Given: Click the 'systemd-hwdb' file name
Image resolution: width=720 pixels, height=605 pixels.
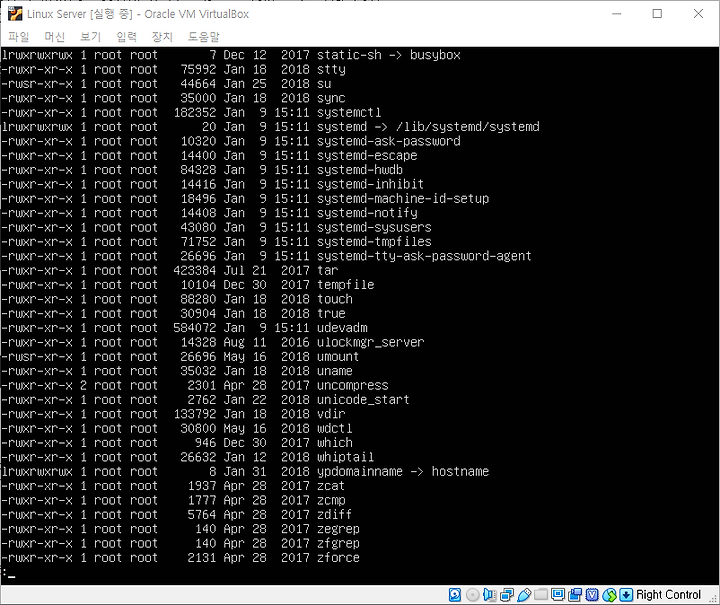Looking at the screenshot, I should (x=360, y=170).
